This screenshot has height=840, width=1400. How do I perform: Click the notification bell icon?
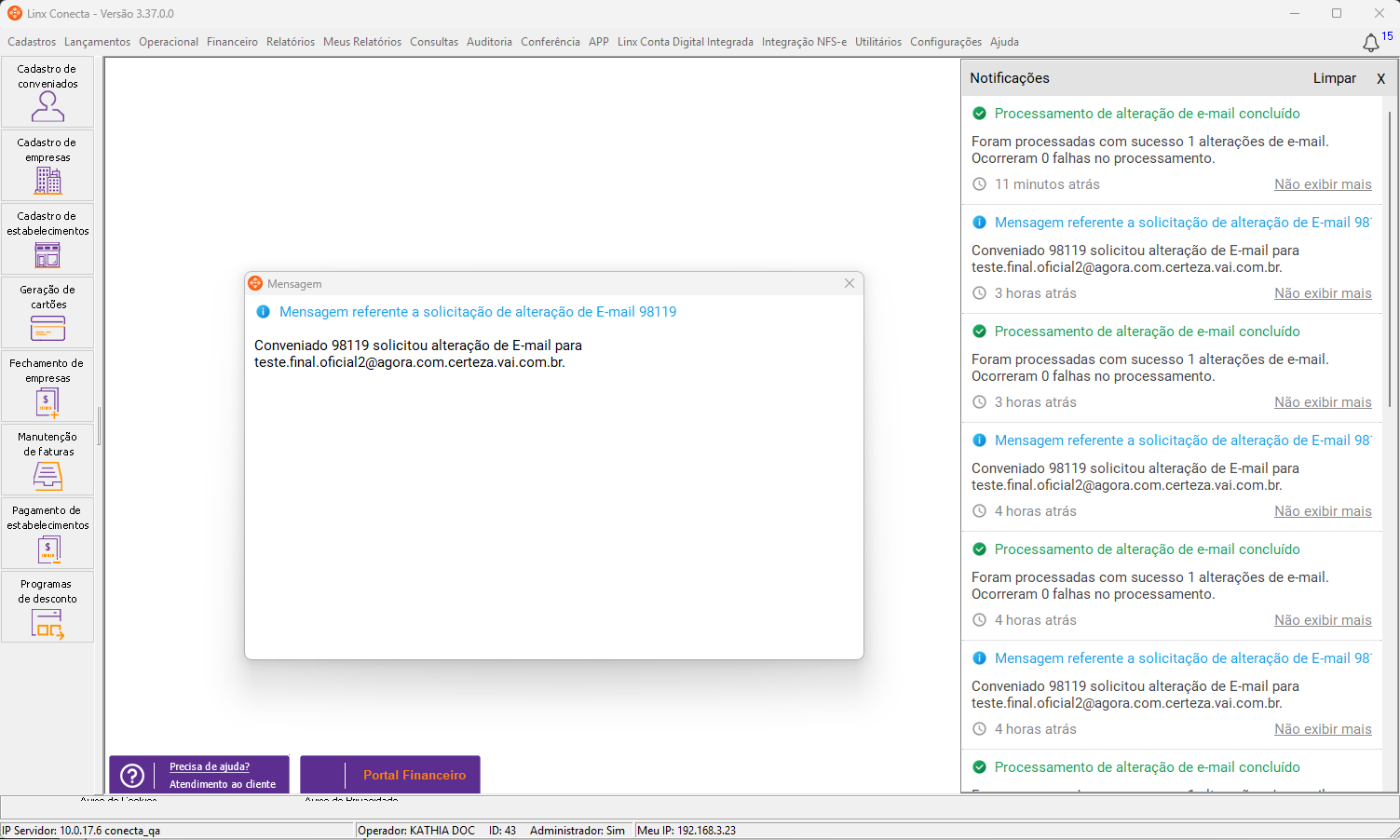click(x=1371, y=43)
